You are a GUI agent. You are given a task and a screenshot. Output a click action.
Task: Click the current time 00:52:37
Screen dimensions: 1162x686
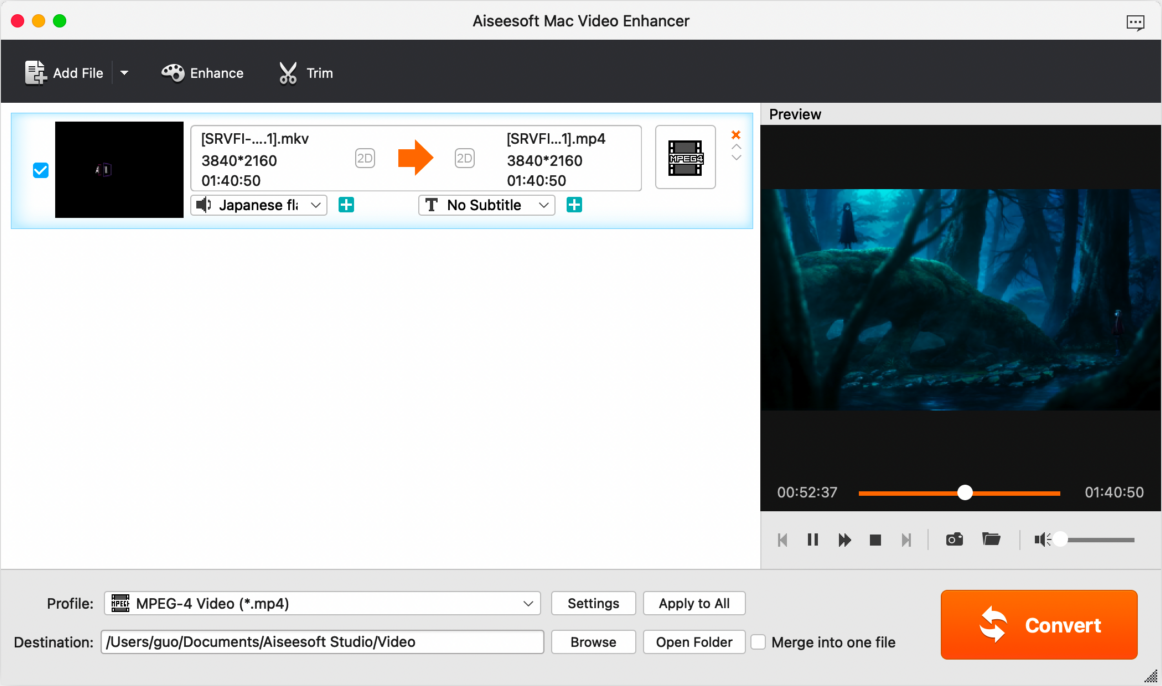coord(807,493)
